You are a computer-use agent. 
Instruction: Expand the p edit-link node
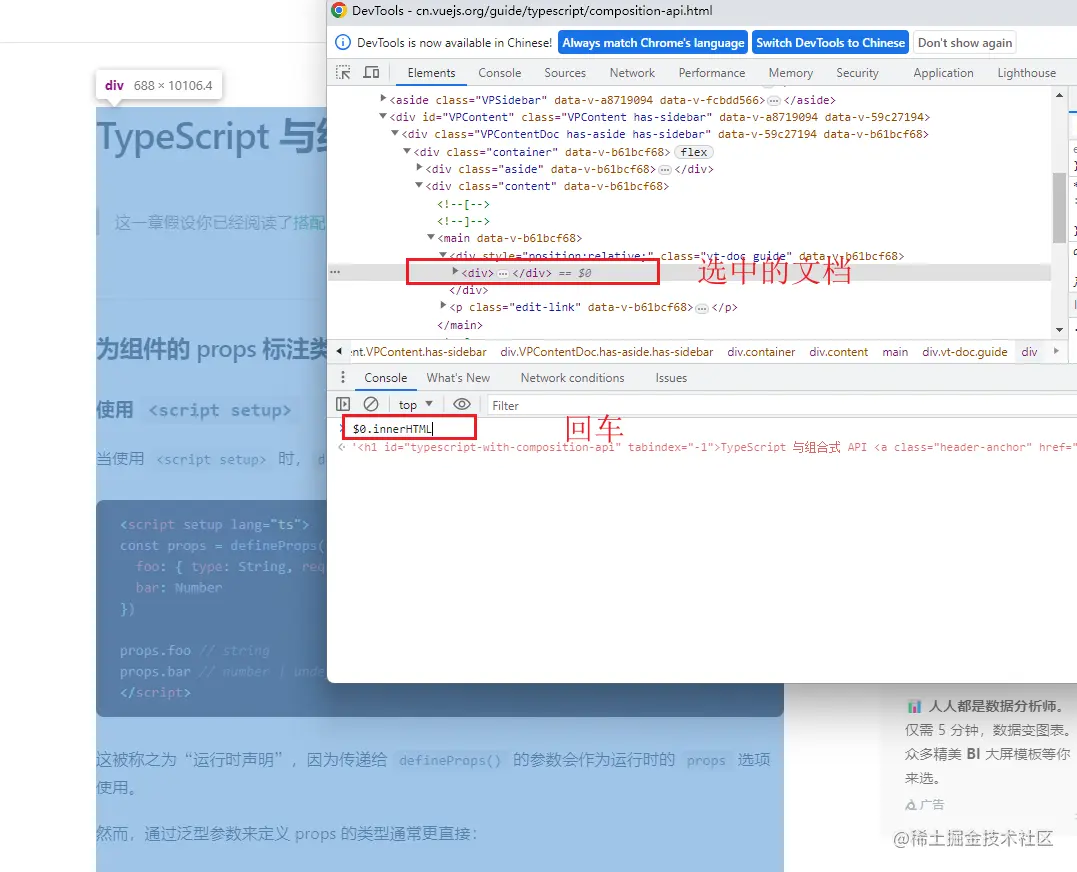(443, 306)
